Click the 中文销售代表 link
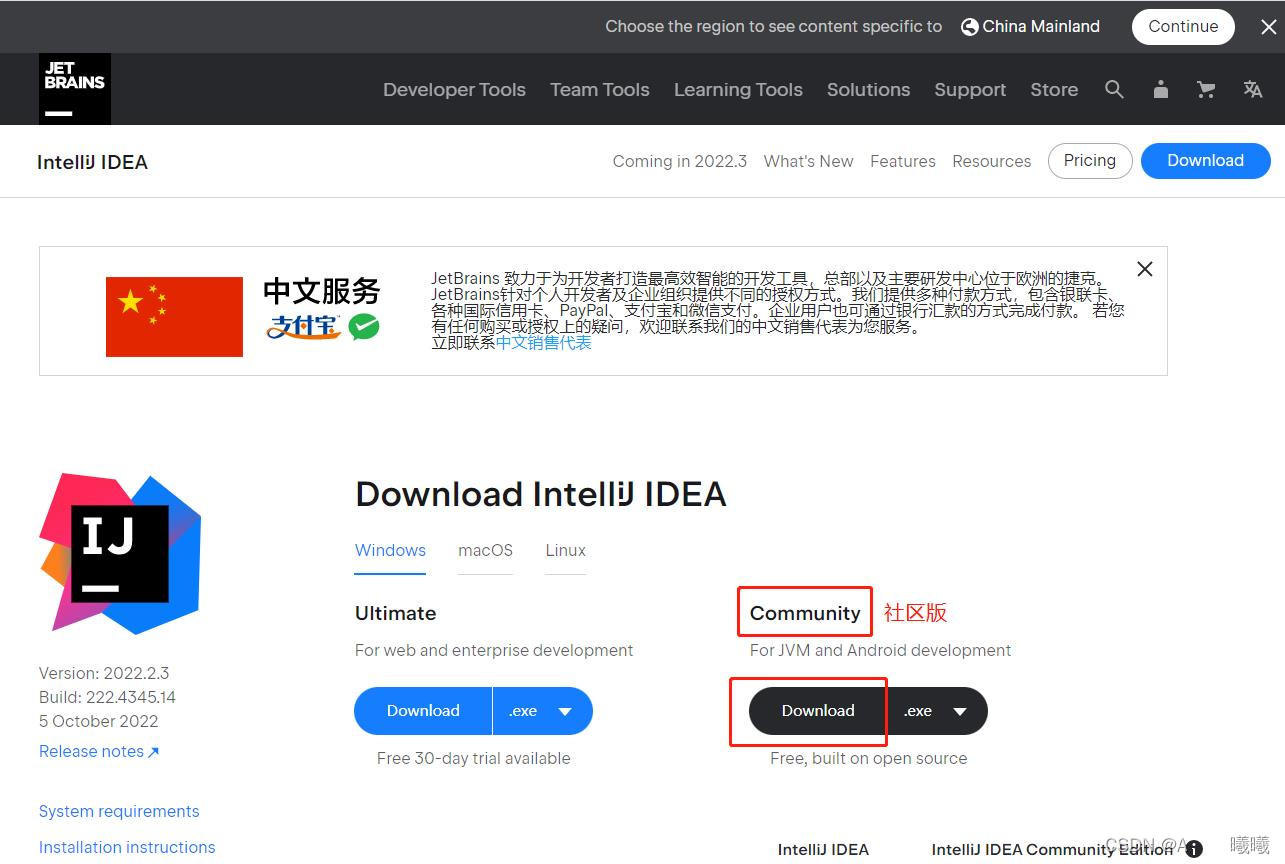The height and width of the screenshot is (864, 1285). (x=544, y=342)
